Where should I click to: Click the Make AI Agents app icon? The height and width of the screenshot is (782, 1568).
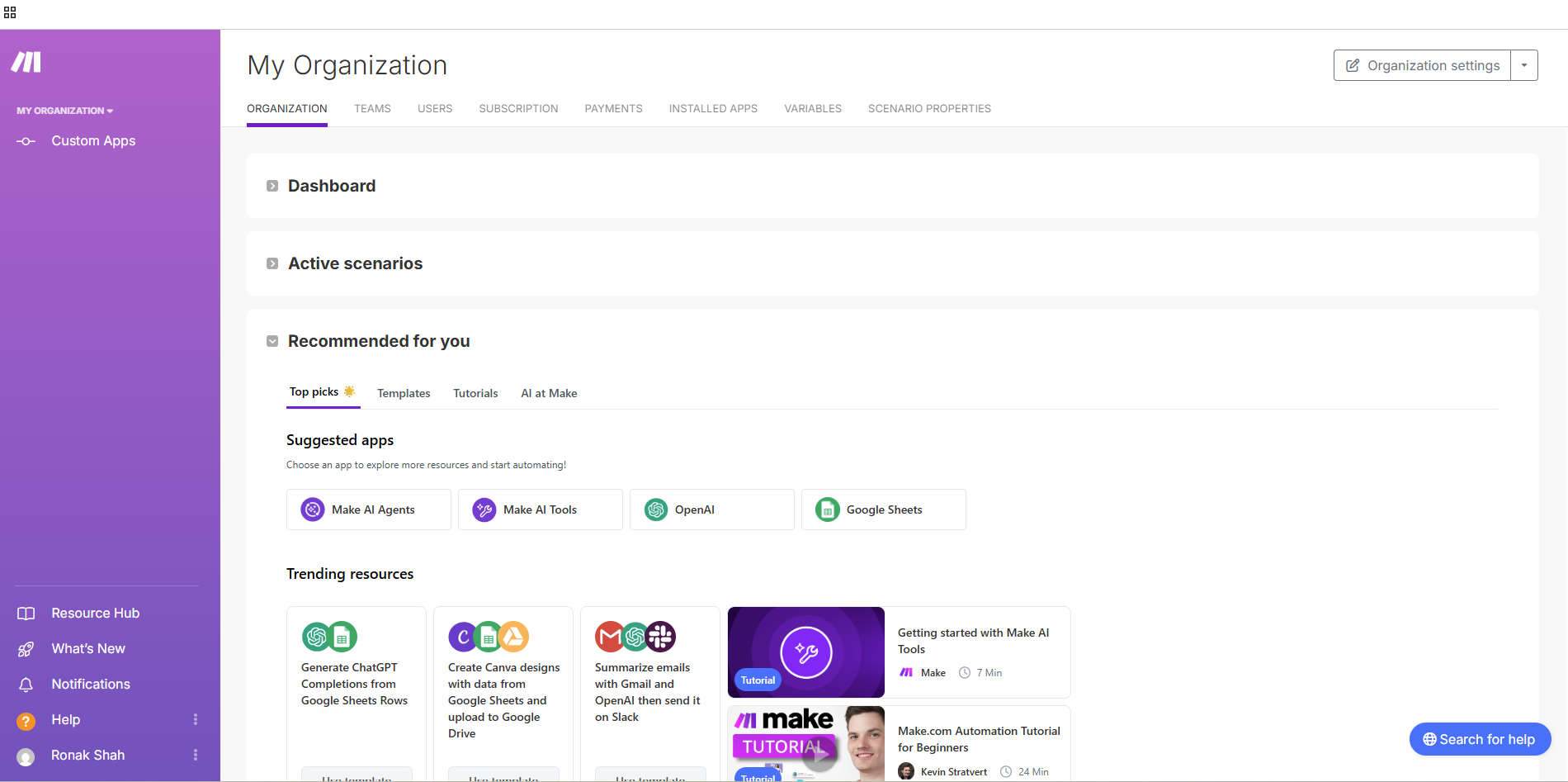point(313,509)
